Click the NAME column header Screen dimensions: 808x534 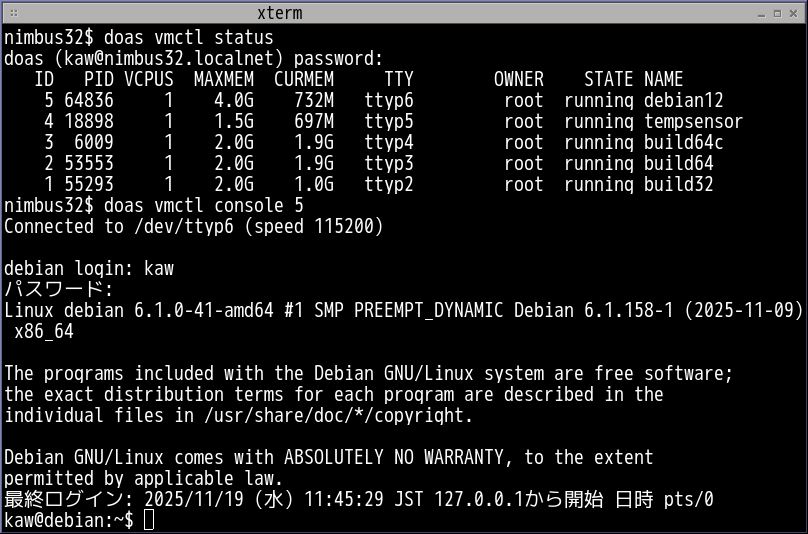click(x=663, y=79)
